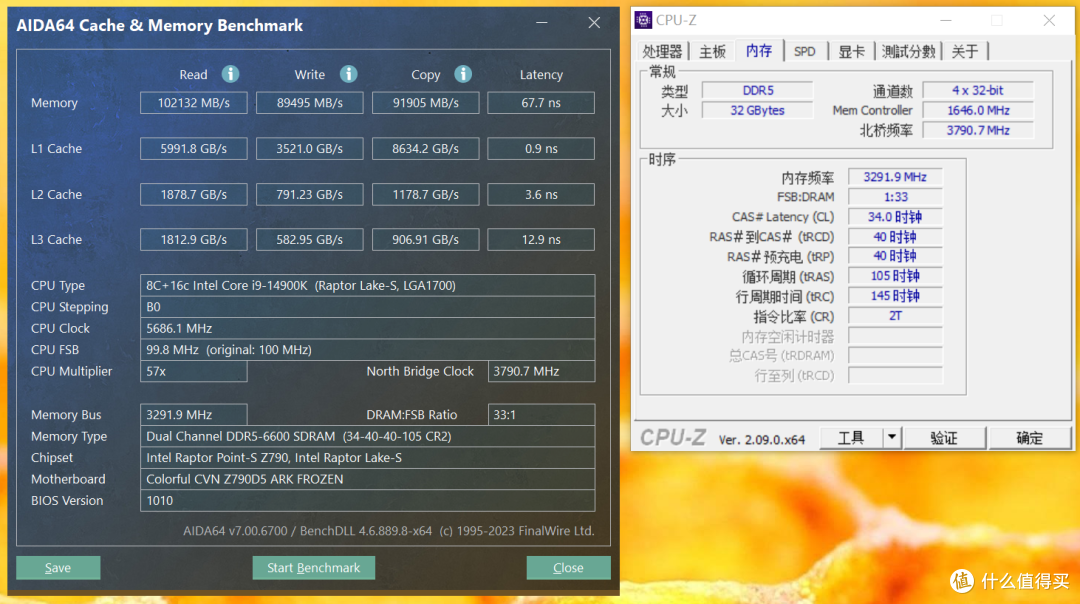This screenshot has width=1080, height=604.
Task: Click DRAM:FSB Ratio value 33:1
Action: [x=541, y=415]
